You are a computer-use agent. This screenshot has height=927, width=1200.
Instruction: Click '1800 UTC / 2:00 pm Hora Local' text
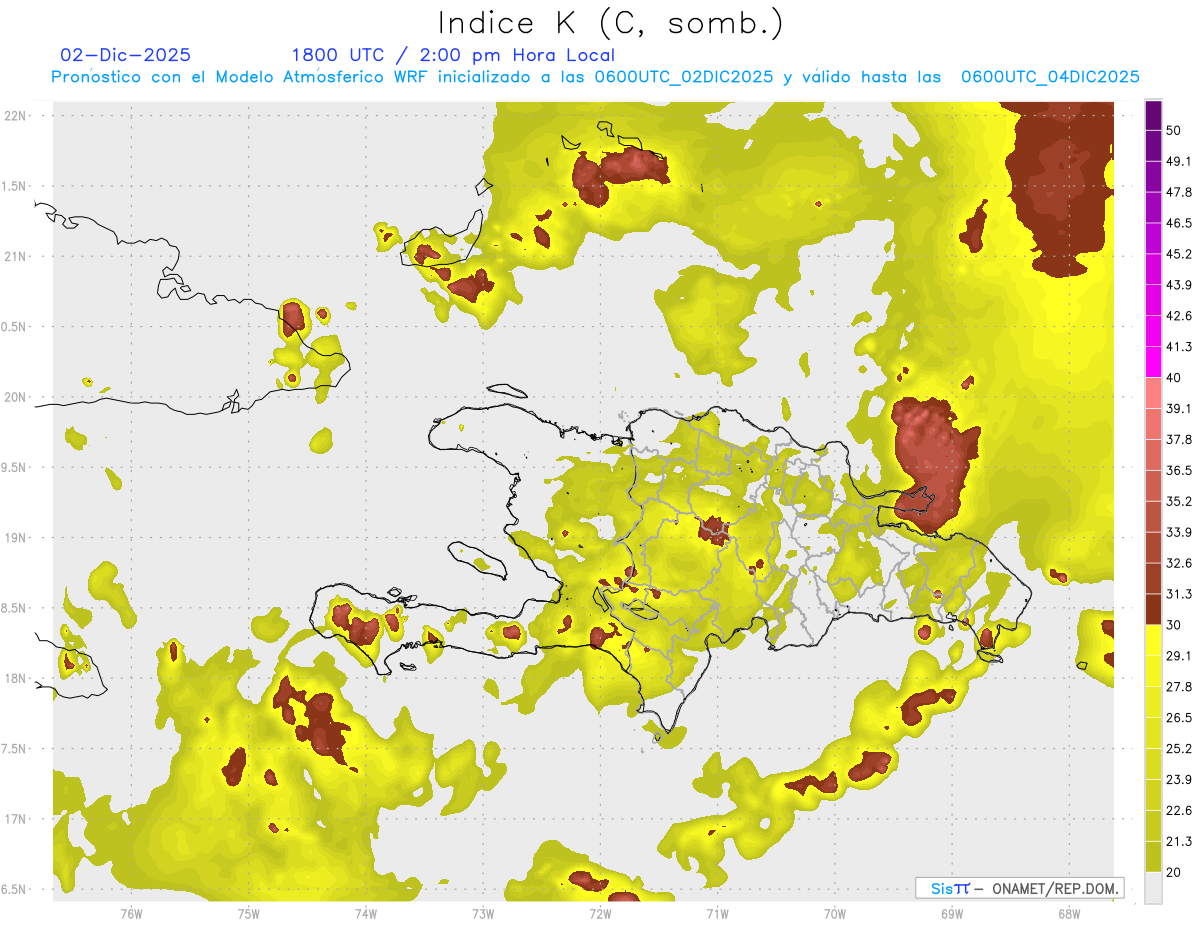(453, 55)
